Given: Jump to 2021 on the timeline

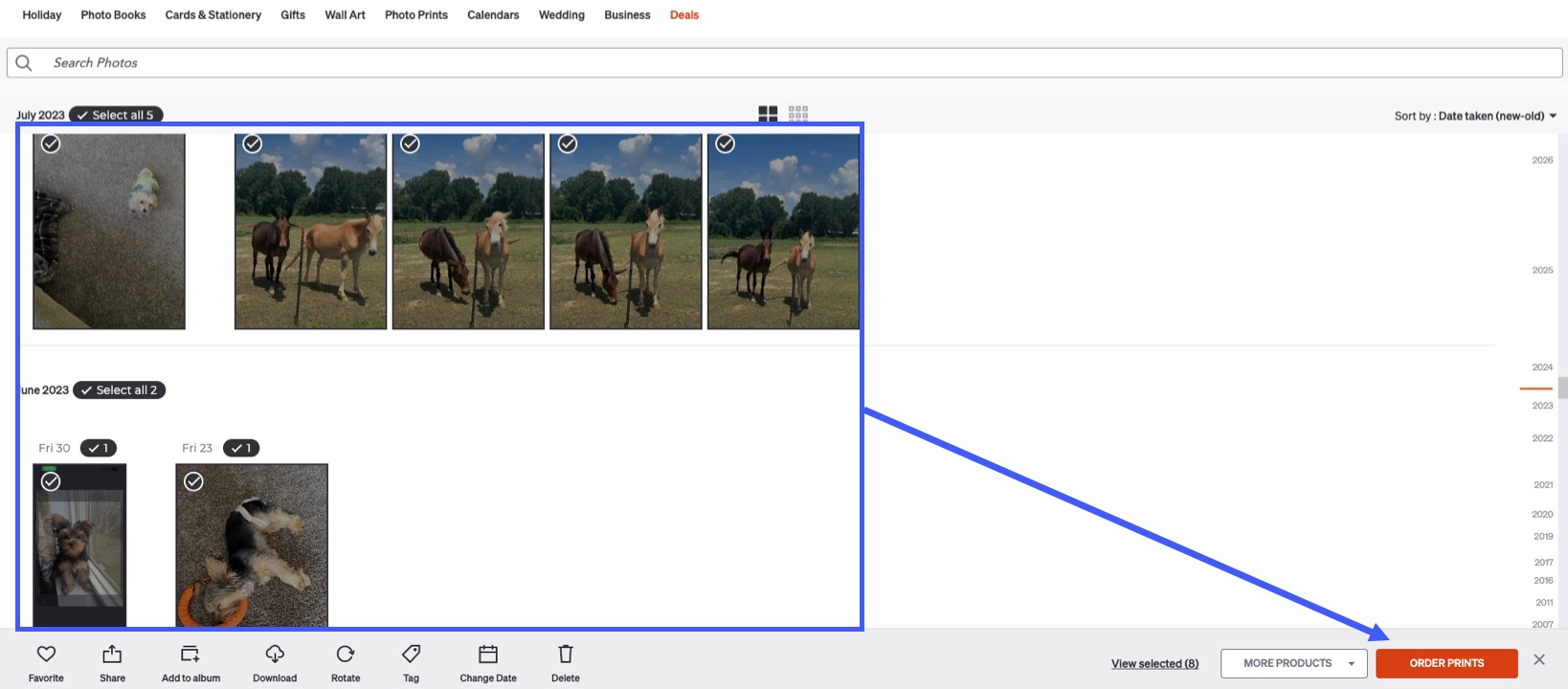Looking at the screenshot, I should (1543, 485).
